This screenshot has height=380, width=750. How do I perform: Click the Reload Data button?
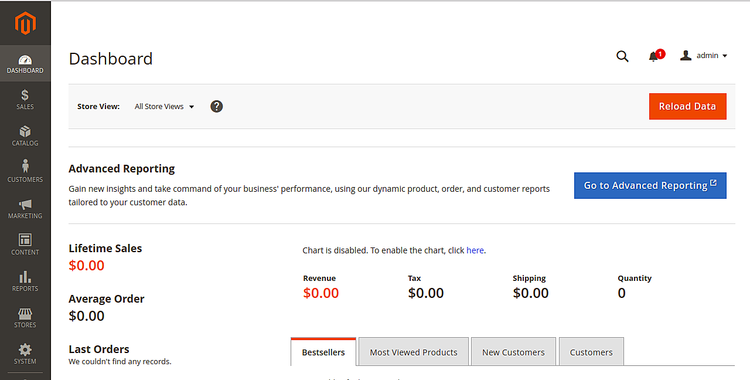(x=687, y=106)
